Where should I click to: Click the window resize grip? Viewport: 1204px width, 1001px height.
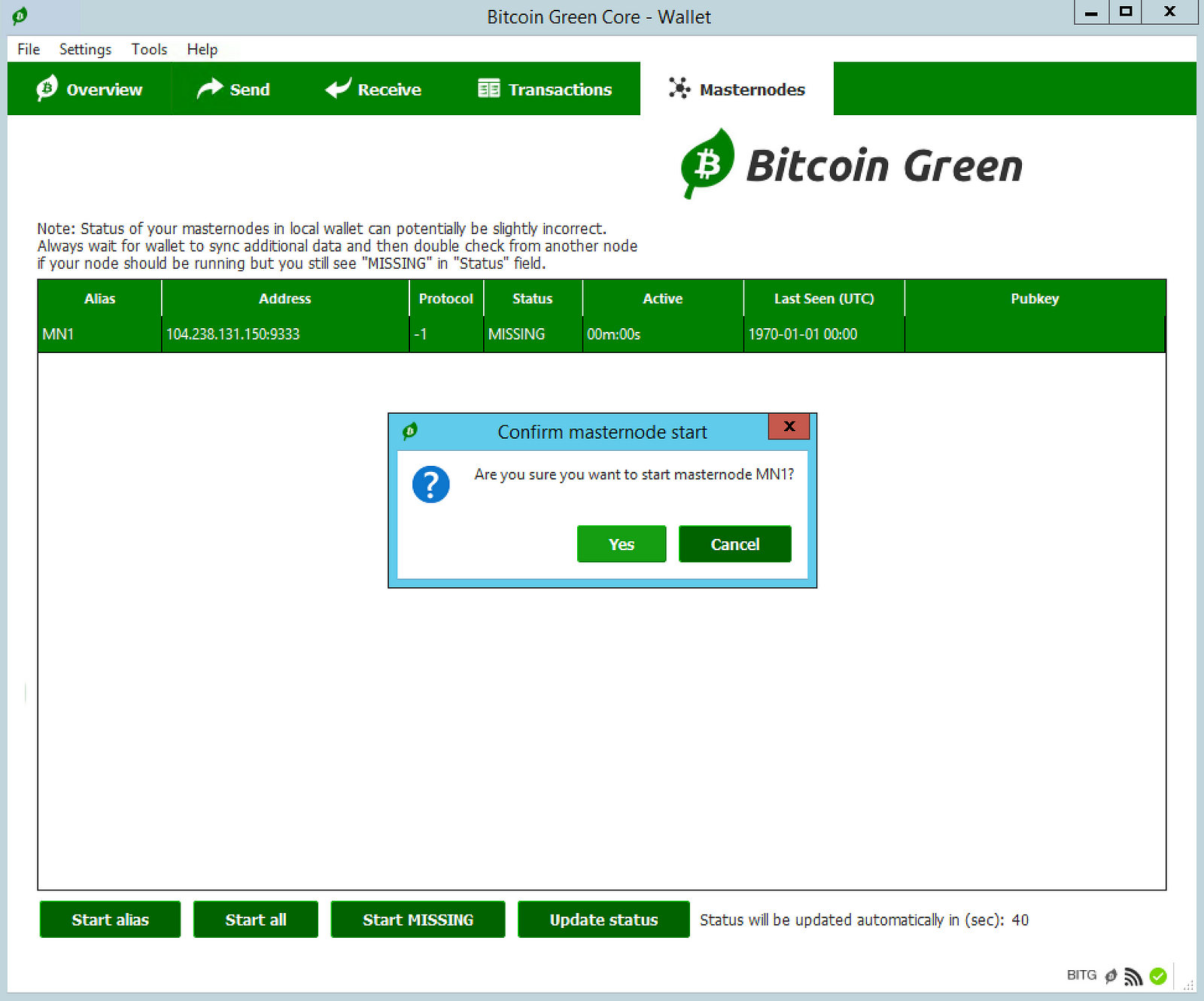click(x=1189, y=984)
